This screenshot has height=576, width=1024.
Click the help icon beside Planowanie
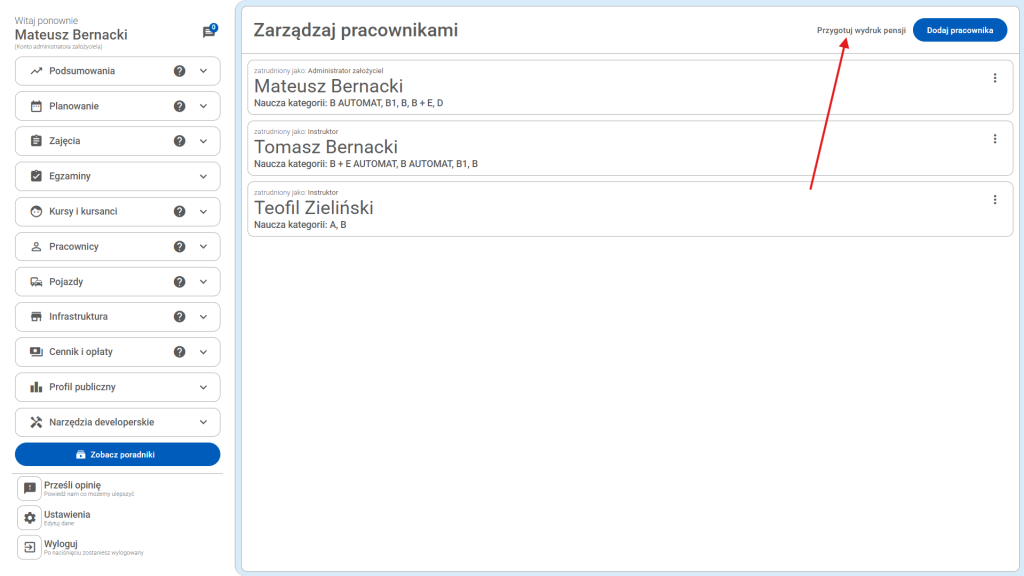(180, 106)
